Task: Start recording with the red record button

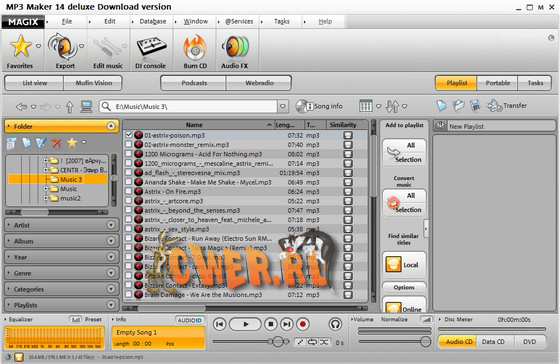Action: pos(303,324)
